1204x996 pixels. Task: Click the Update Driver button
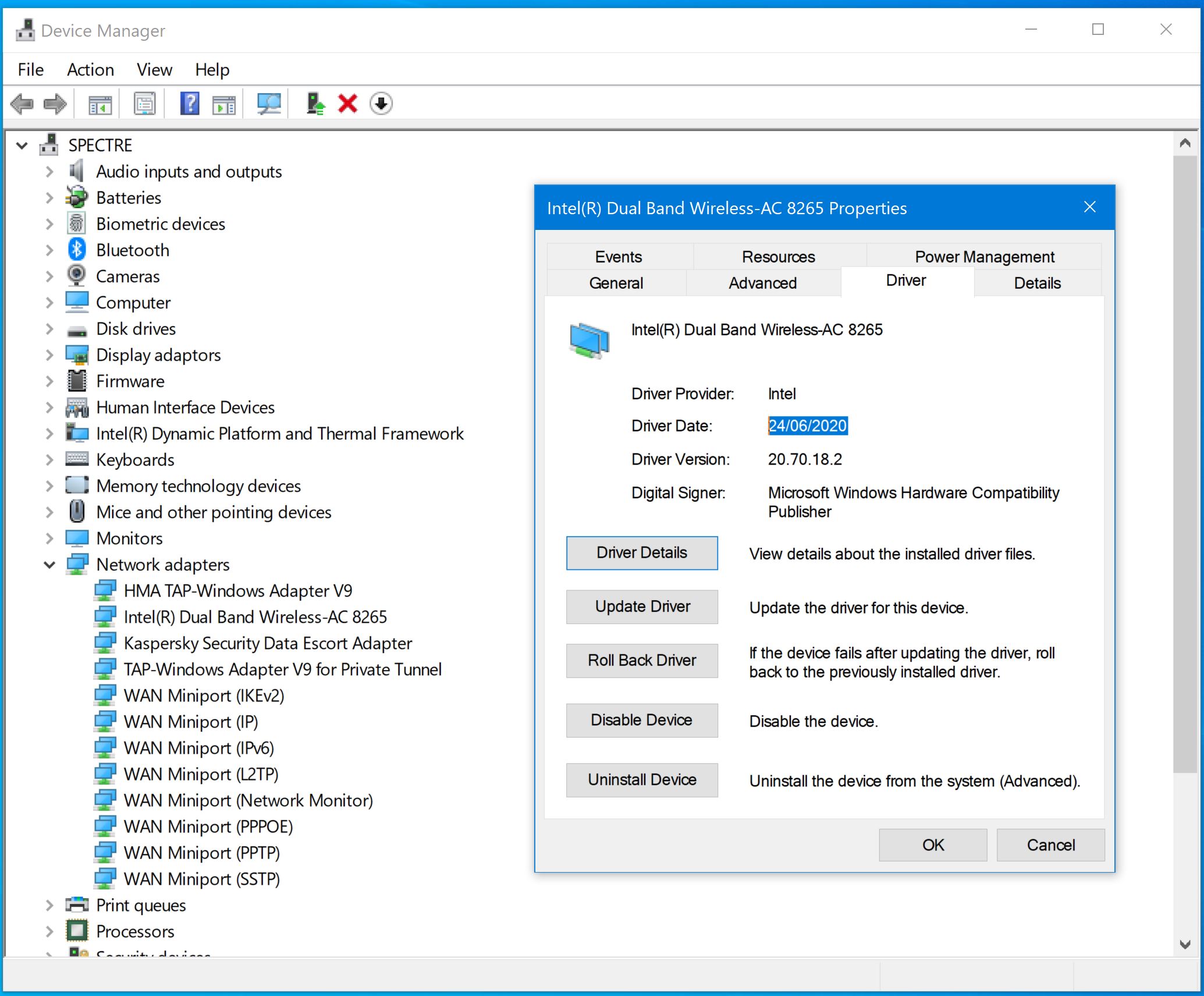(641, 607)
